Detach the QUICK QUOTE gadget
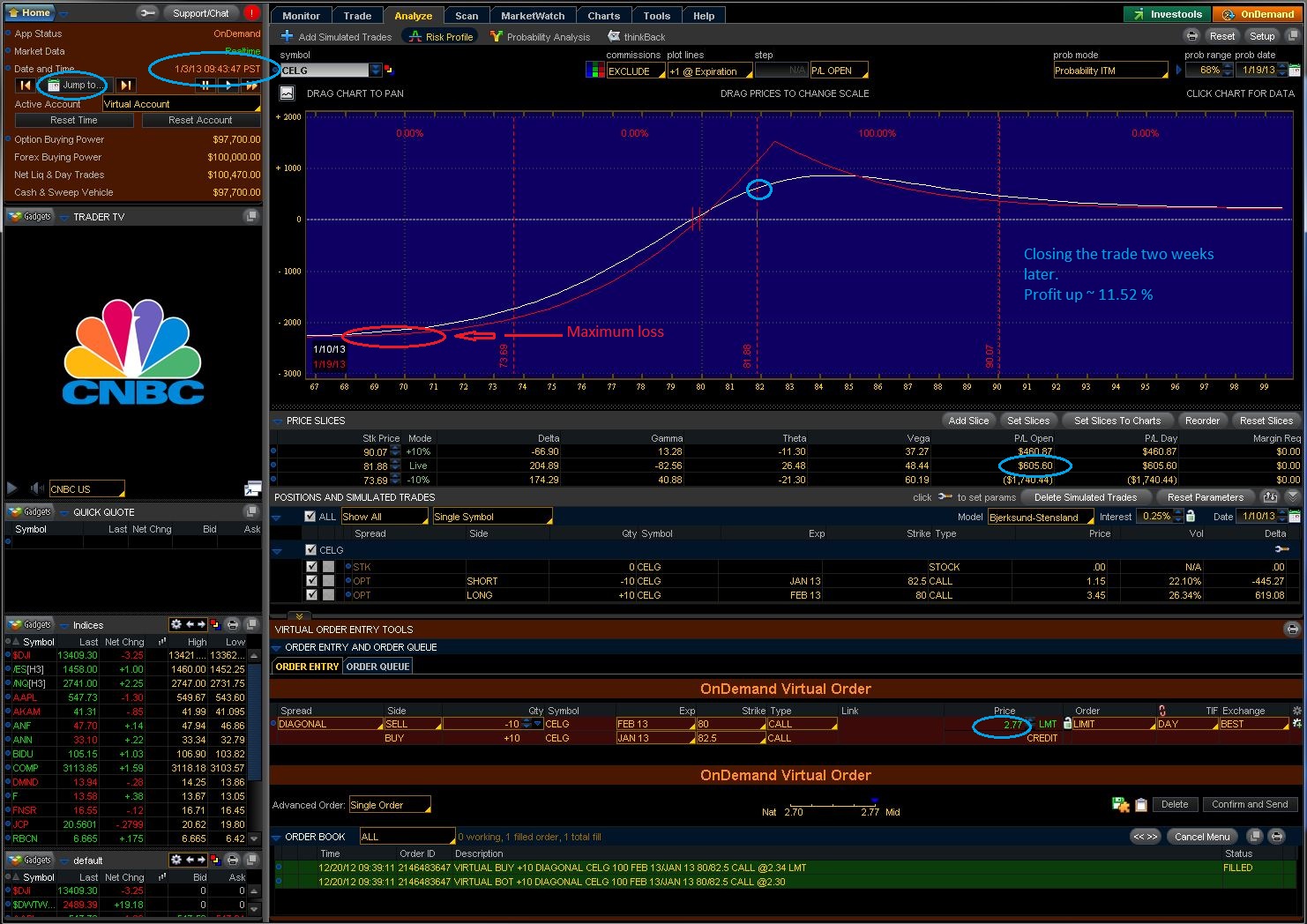The height and width of the screenshot is (924, 1307). [x=251, y=511]
